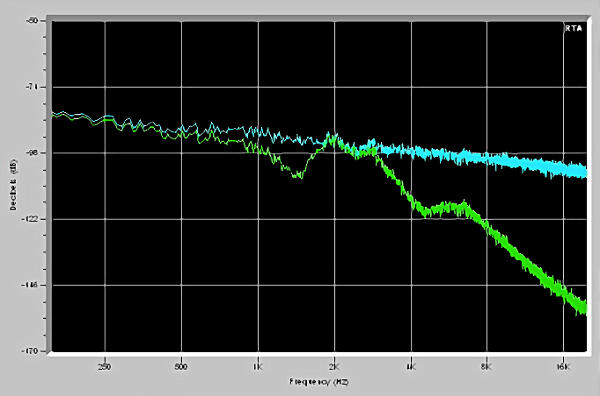This screenshot has width=600, height=396.
Task: Click the -98 value on the decibel axis
Action: [33, 153]
